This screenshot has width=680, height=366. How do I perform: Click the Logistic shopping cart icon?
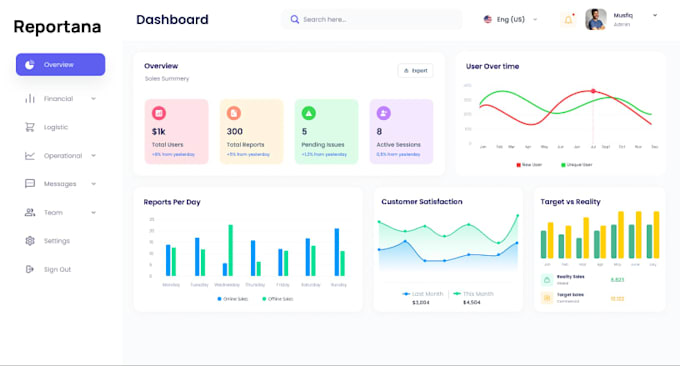[29, 127]
